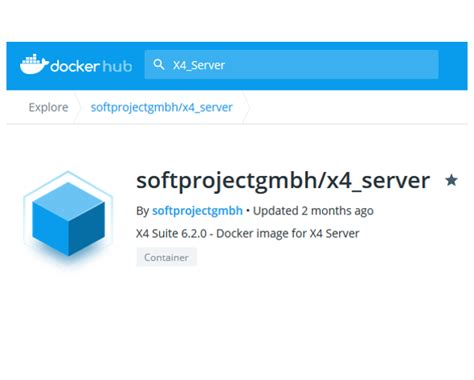Click the search magnifier icon
This screenshot has width=474, height=380.
(159, 65)
